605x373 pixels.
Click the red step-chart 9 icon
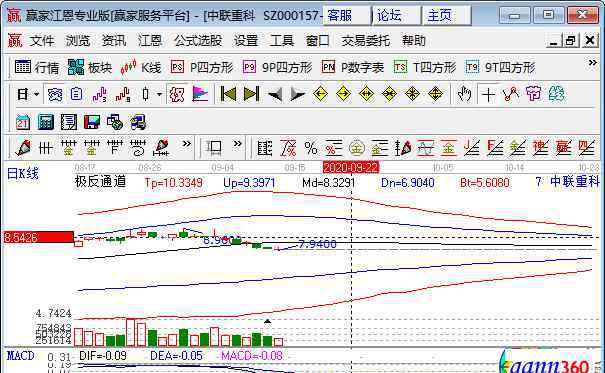(x=123, y=94)
